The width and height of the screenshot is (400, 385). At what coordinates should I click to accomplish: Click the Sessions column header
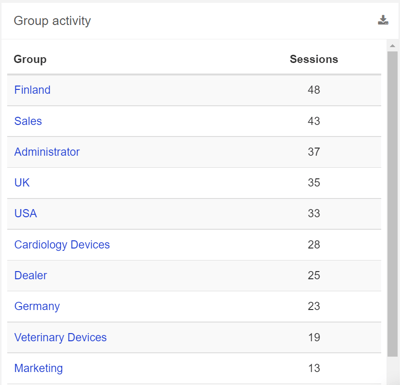(314, 59)
